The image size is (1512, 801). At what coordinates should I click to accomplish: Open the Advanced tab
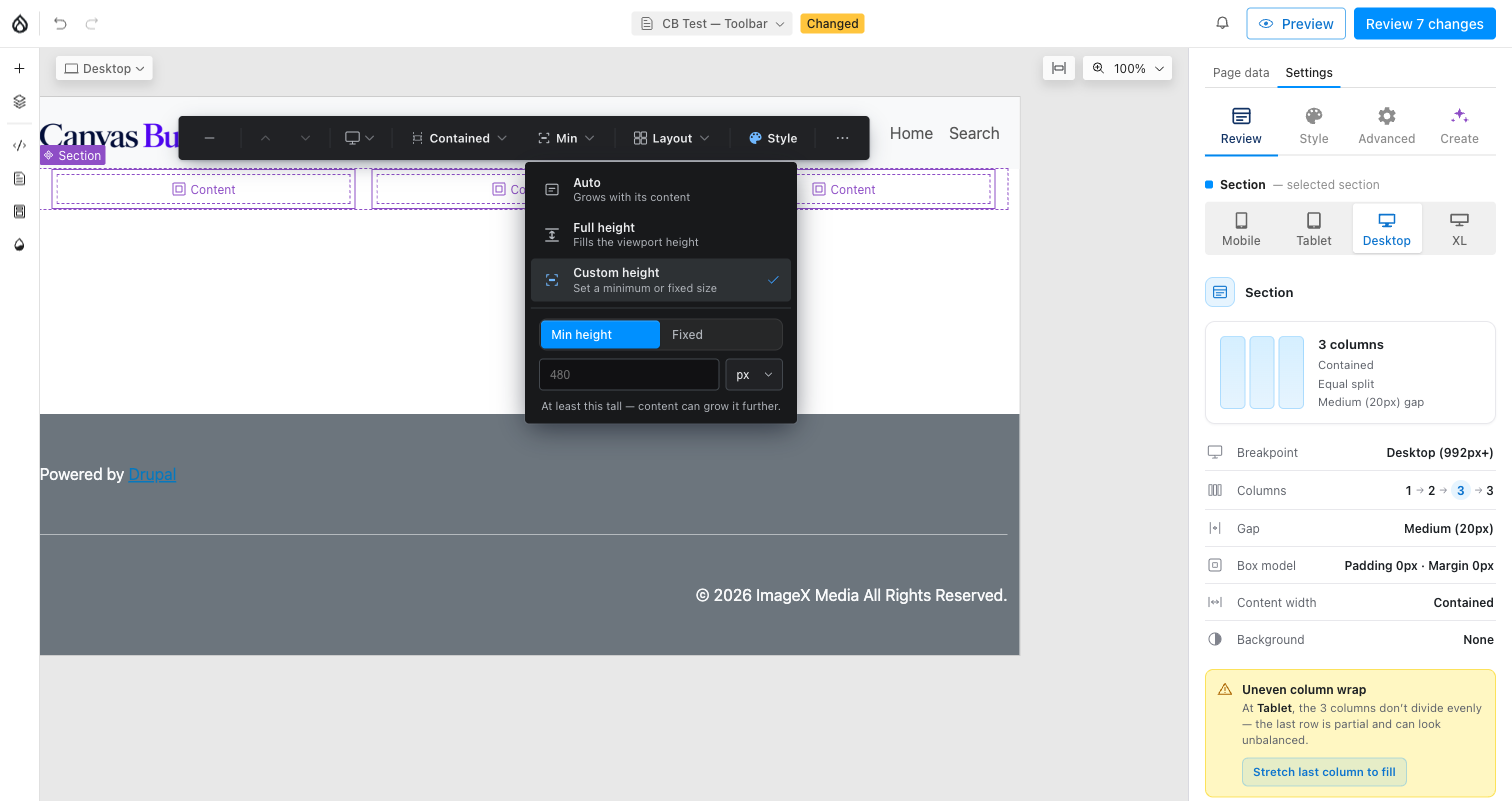pyautogui.click(x=1386, y=127)
